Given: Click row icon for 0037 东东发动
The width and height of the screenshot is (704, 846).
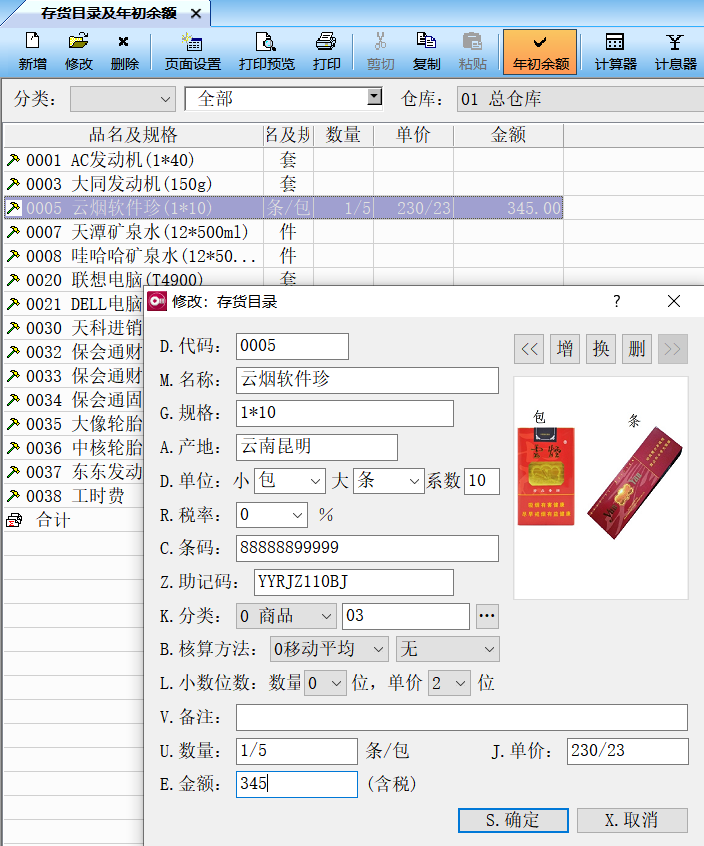Looking at the screenshot, I should (x=13, y=472).
